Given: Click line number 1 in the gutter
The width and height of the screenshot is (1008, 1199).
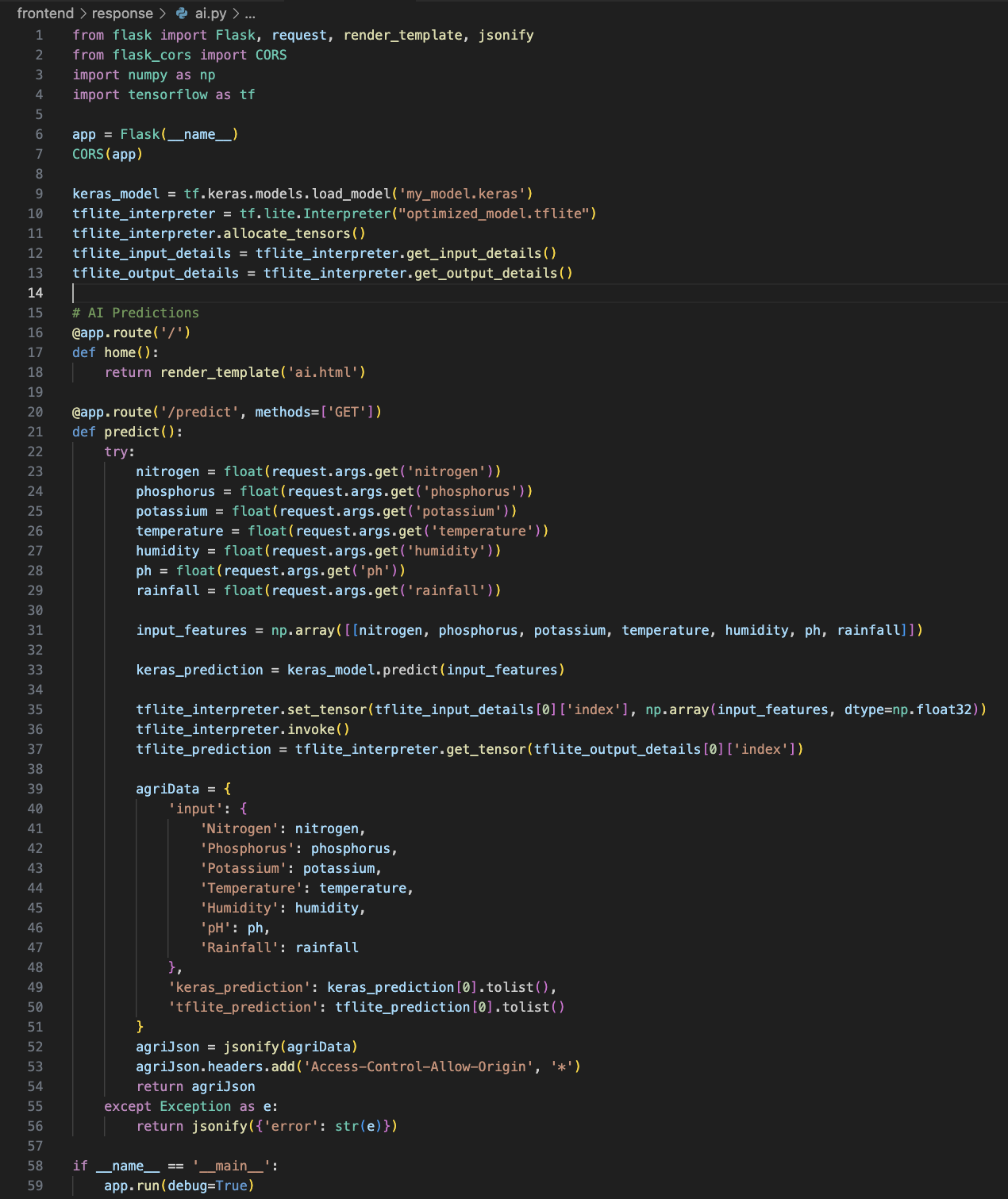Looking at the screenshot, I should [39, 35].
